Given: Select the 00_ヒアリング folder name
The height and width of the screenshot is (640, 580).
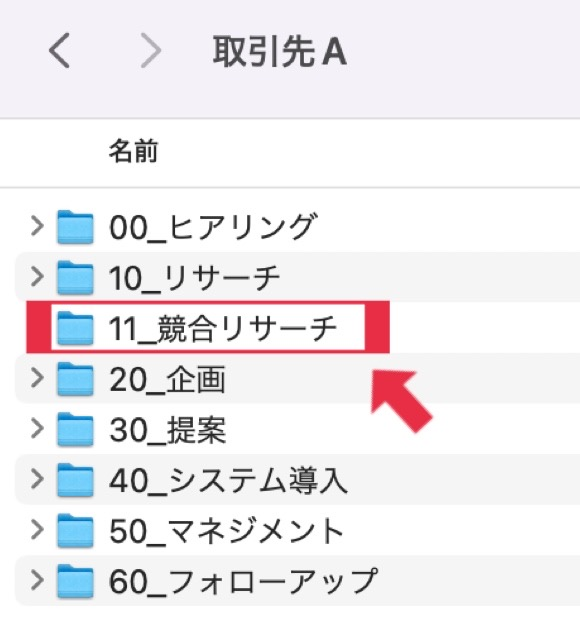Looking at the screenshot, I should click(x=213, y=227).
